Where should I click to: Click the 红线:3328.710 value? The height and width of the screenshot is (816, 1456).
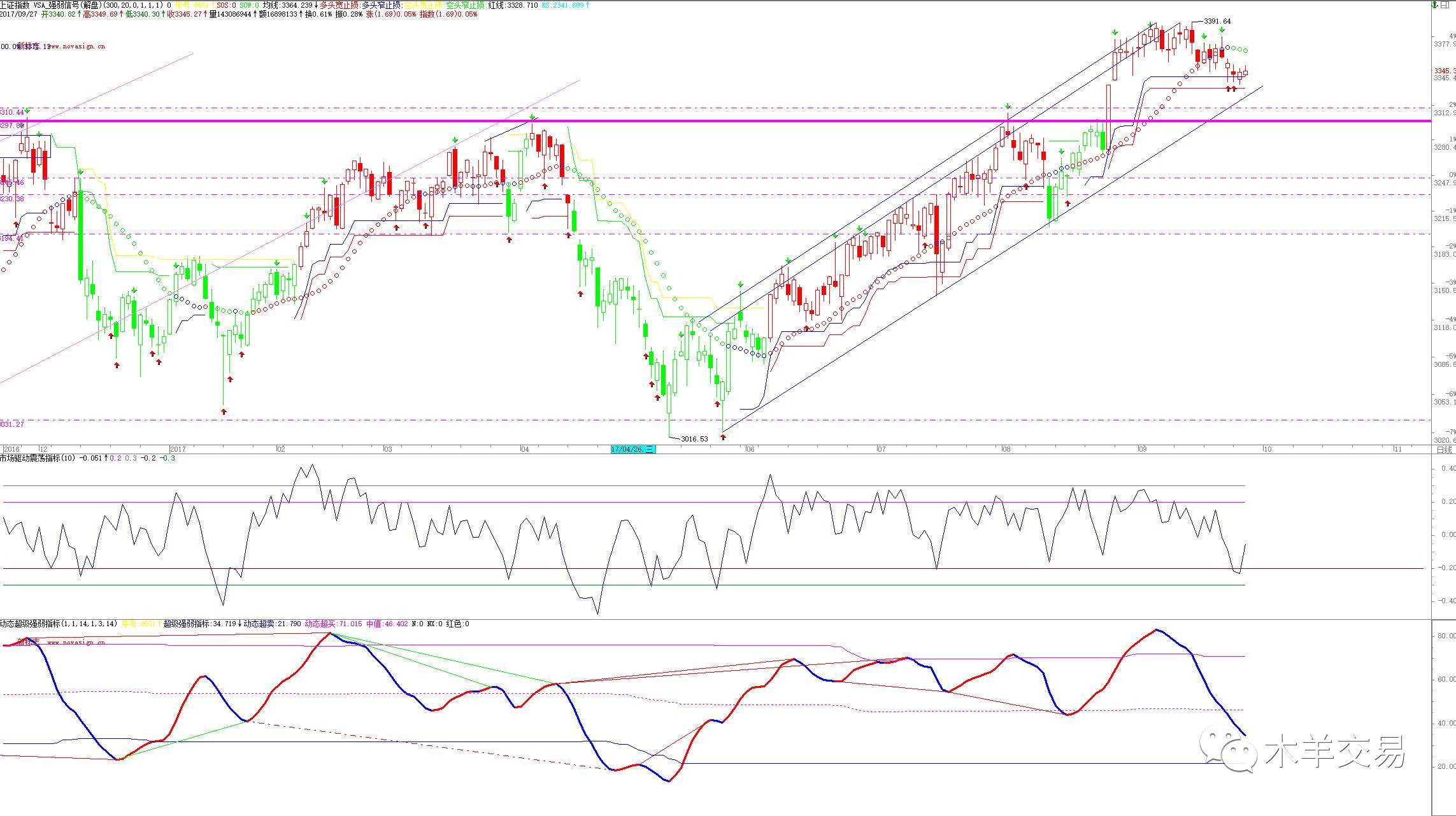pos(513,5)
